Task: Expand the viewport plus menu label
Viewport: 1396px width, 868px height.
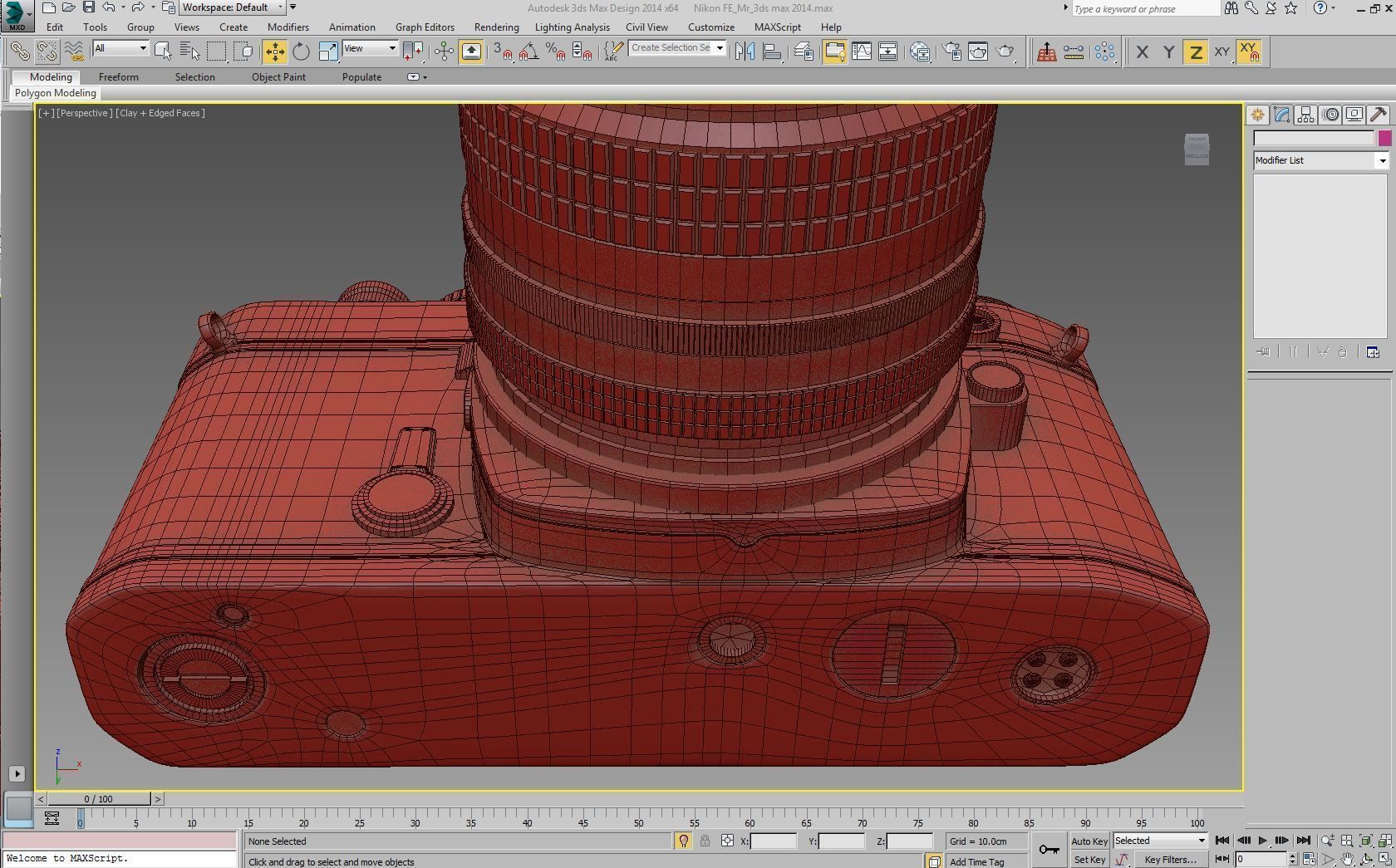Action: [46, 113]
